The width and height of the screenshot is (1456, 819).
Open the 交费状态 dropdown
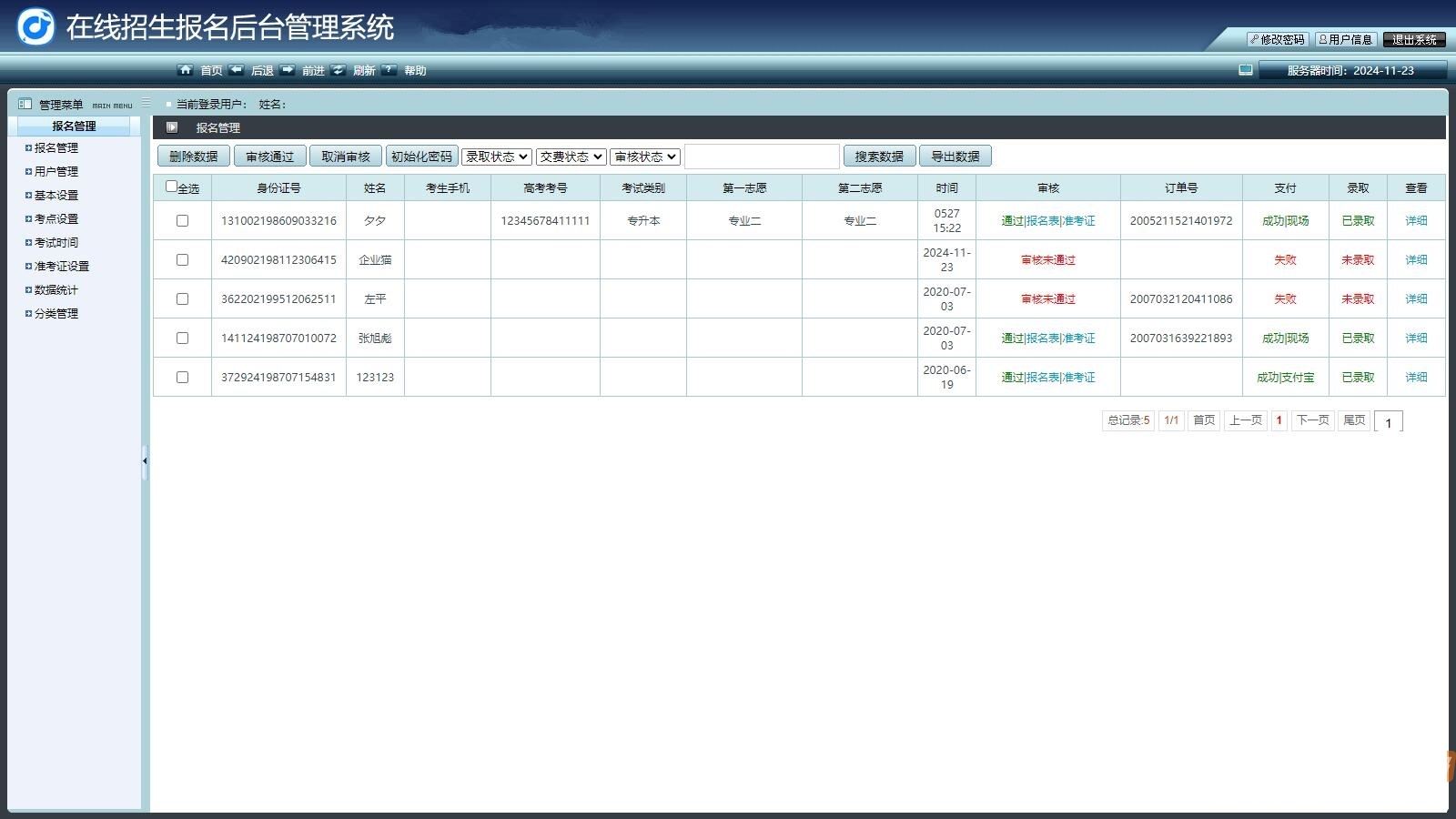tap(571, 156)
